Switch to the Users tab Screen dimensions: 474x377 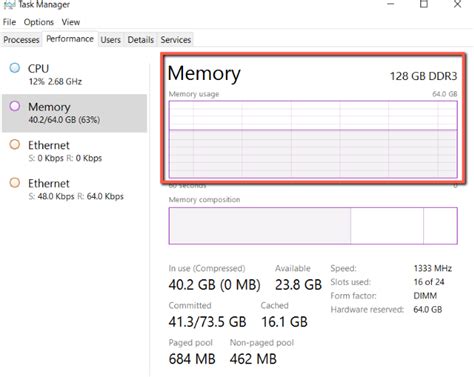(111, 40)
